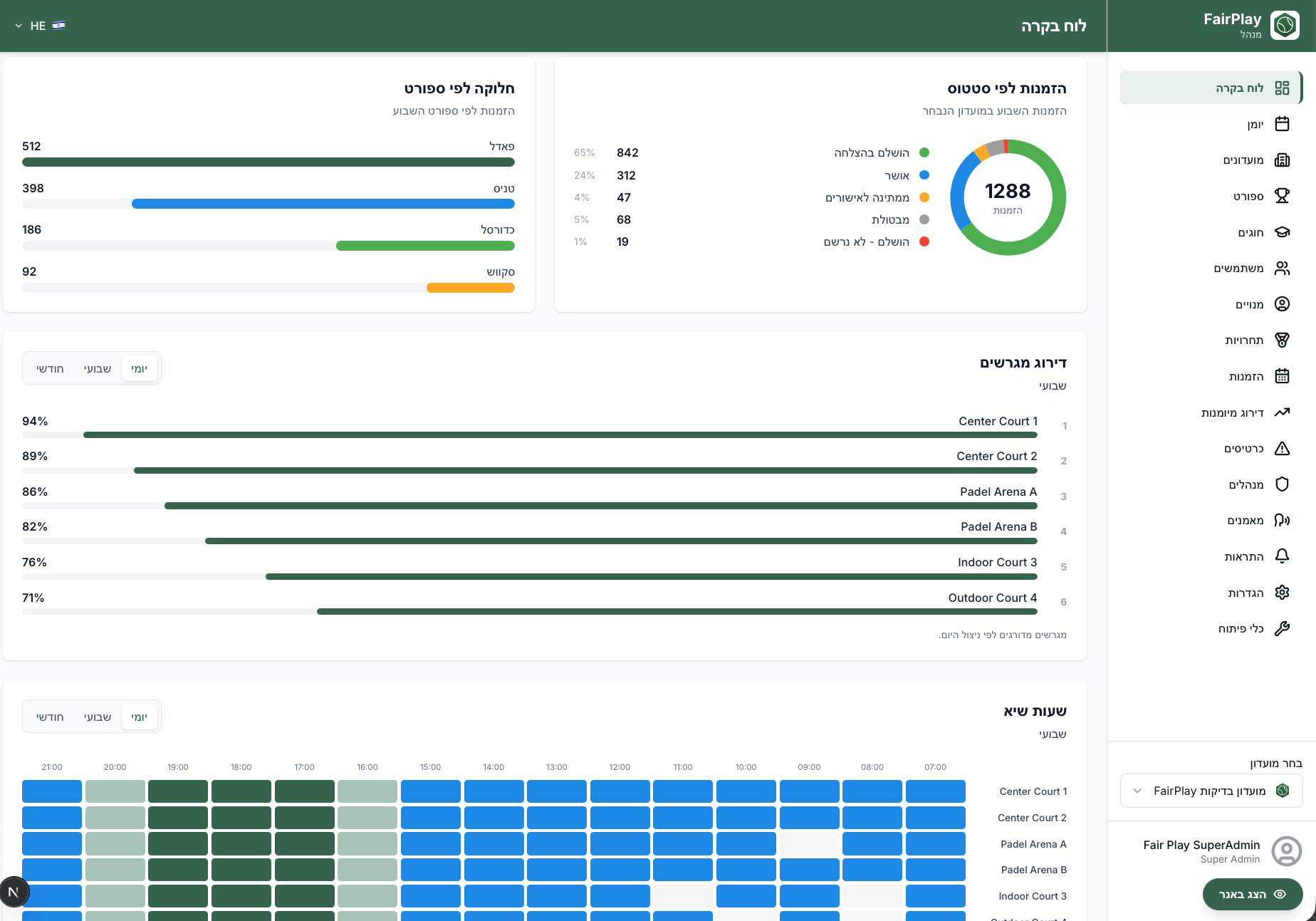
Task: Click the trophy icon for ספורט
Action: coord(1282,196)
